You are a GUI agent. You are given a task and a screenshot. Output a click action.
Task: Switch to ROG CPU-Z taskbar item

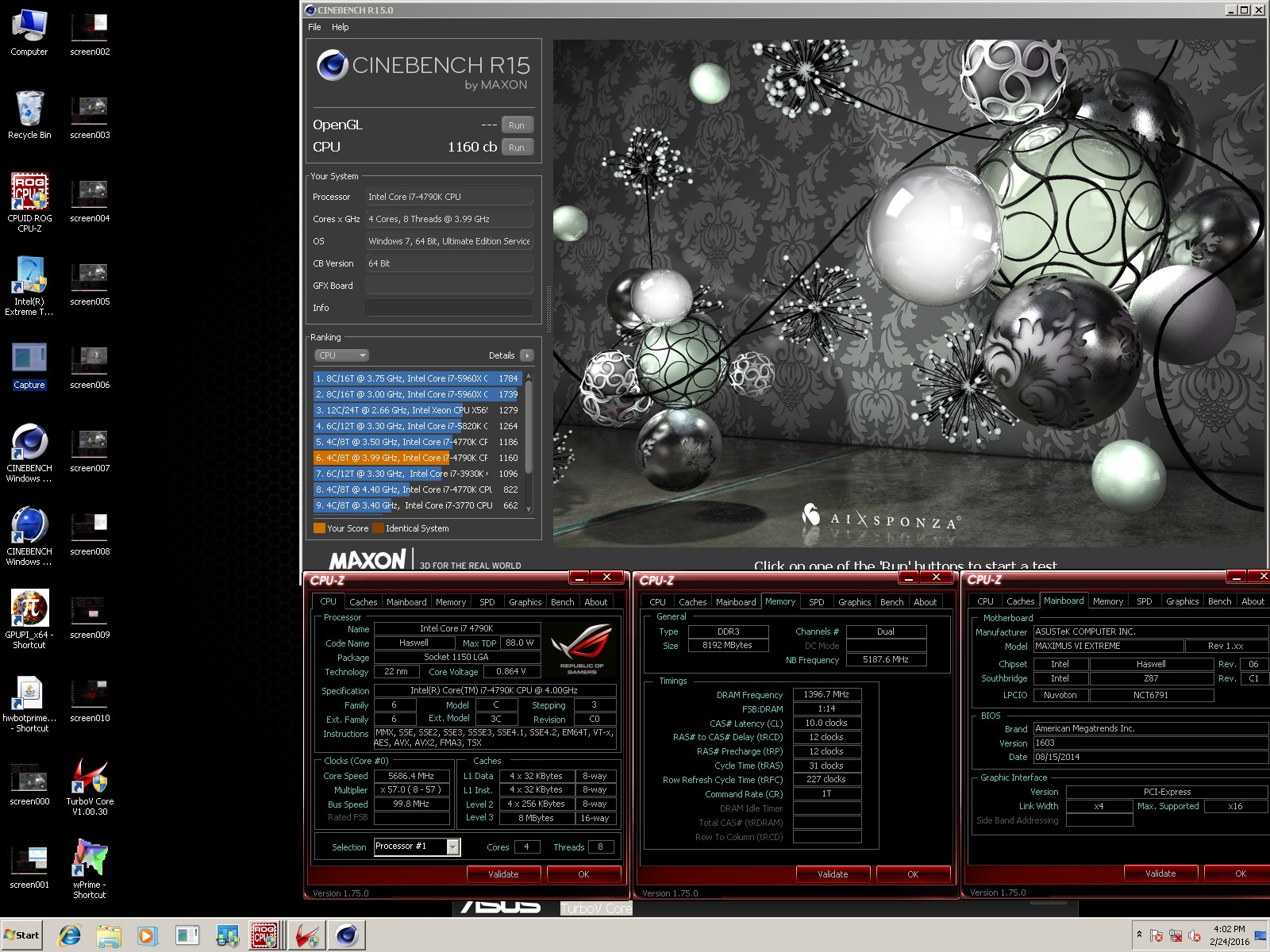[264, 936]
